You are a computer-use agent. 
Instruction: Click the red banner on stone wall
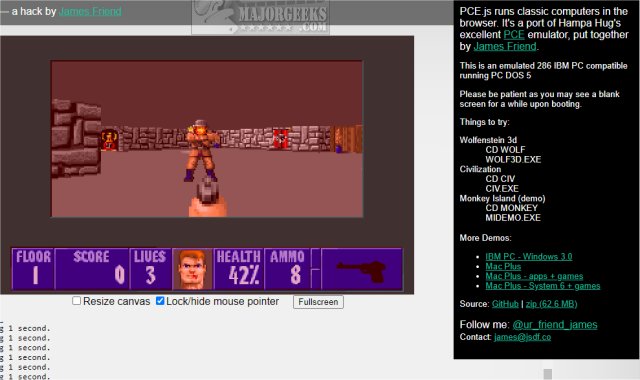click(280, 138)
